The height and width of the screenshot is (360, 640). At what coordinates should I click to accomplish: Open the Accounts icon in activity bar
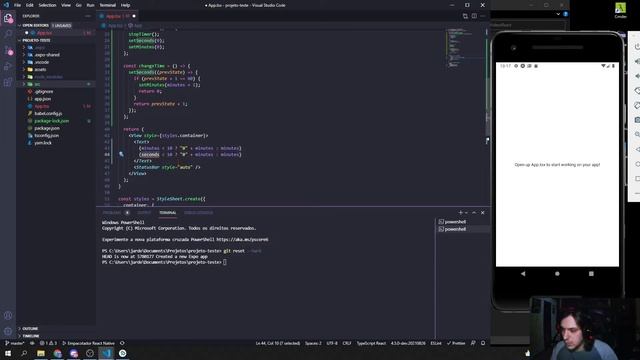8,315
